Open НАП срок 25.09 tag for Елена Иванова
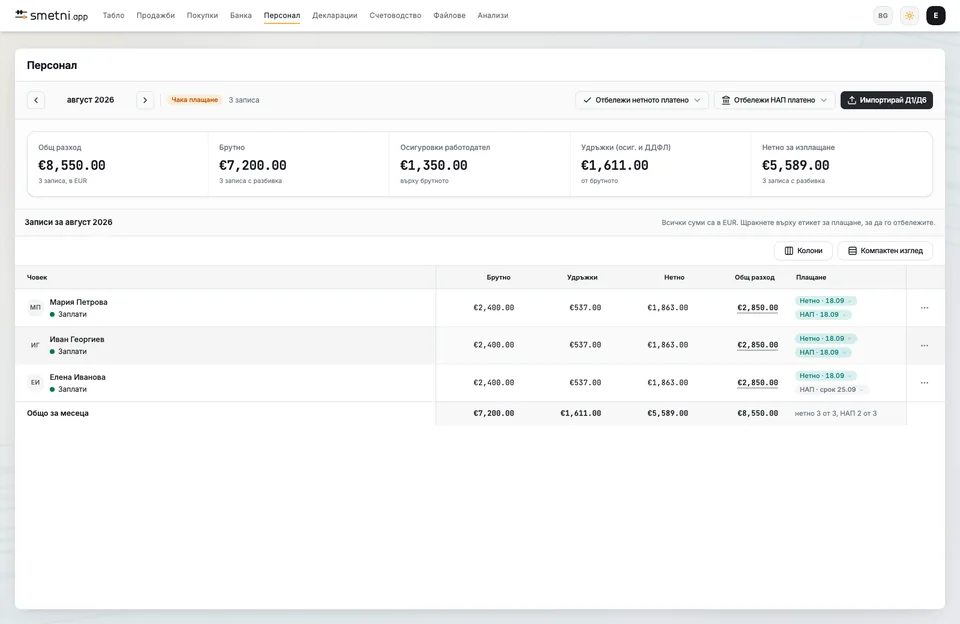 coord(831,389)
